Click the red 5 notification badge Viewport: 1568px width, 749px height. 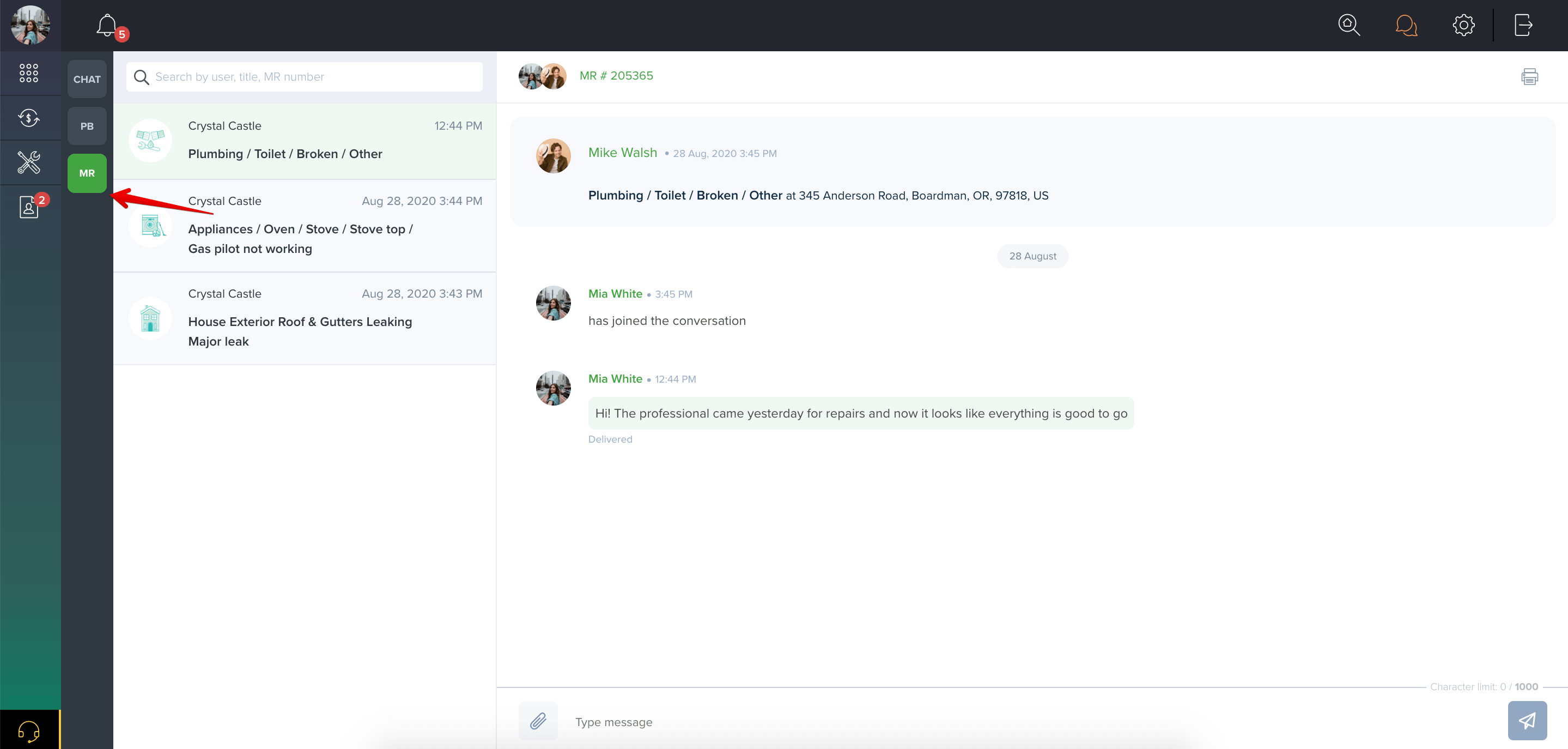pos(121,35)
